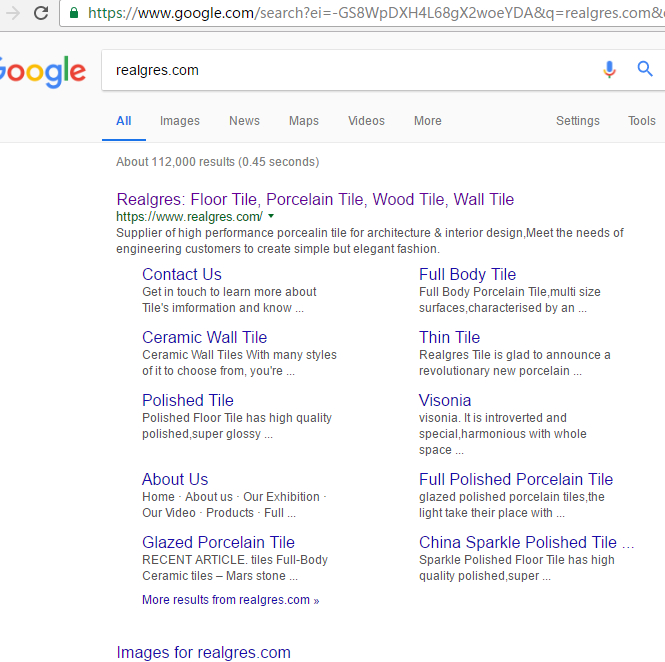
Task: Open the Tools option
Action: click(642, 121)
